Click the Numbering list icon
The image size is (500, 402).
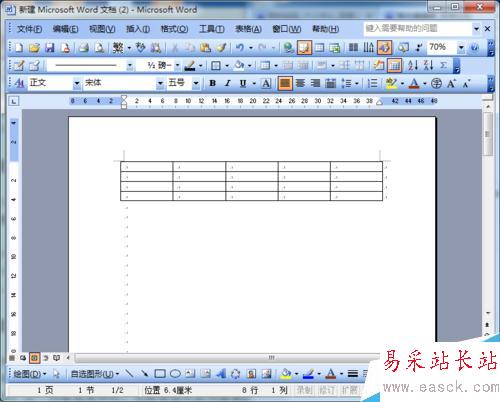tap(372, 83)
